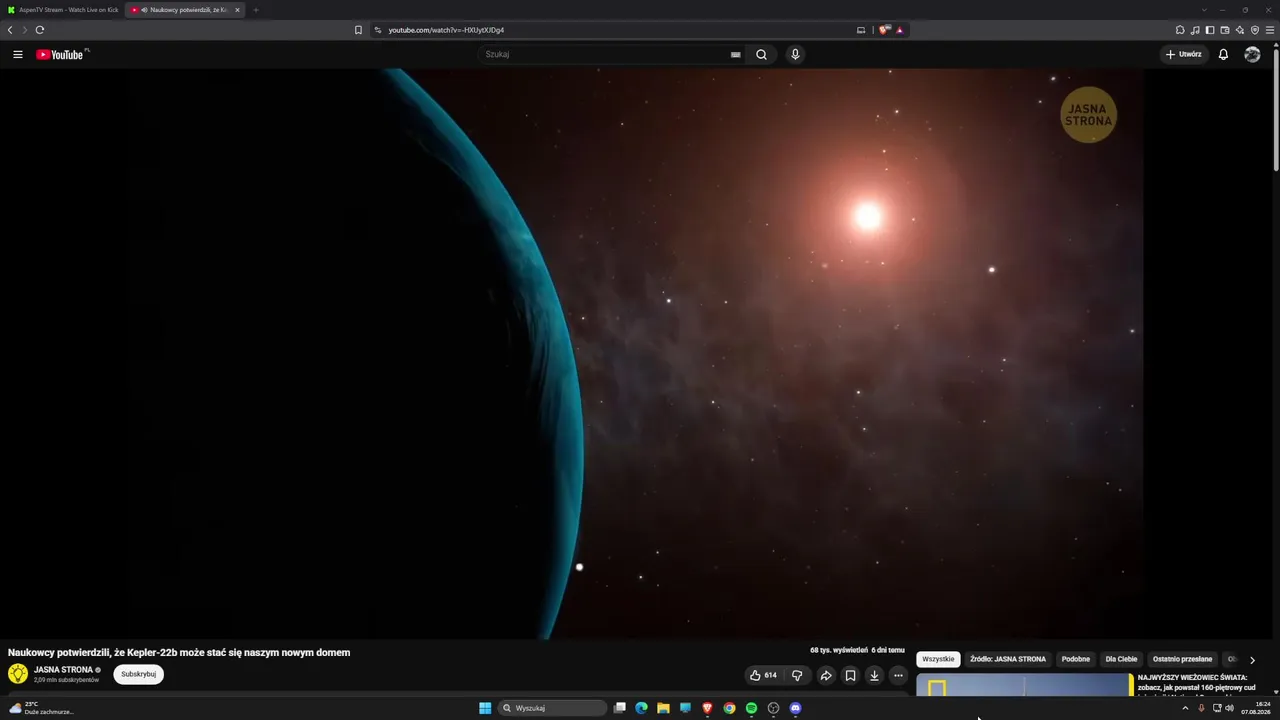Click the JASNA STRONA channel avatar
Viewport: 1280px width, 720px height.
(18, 674)
